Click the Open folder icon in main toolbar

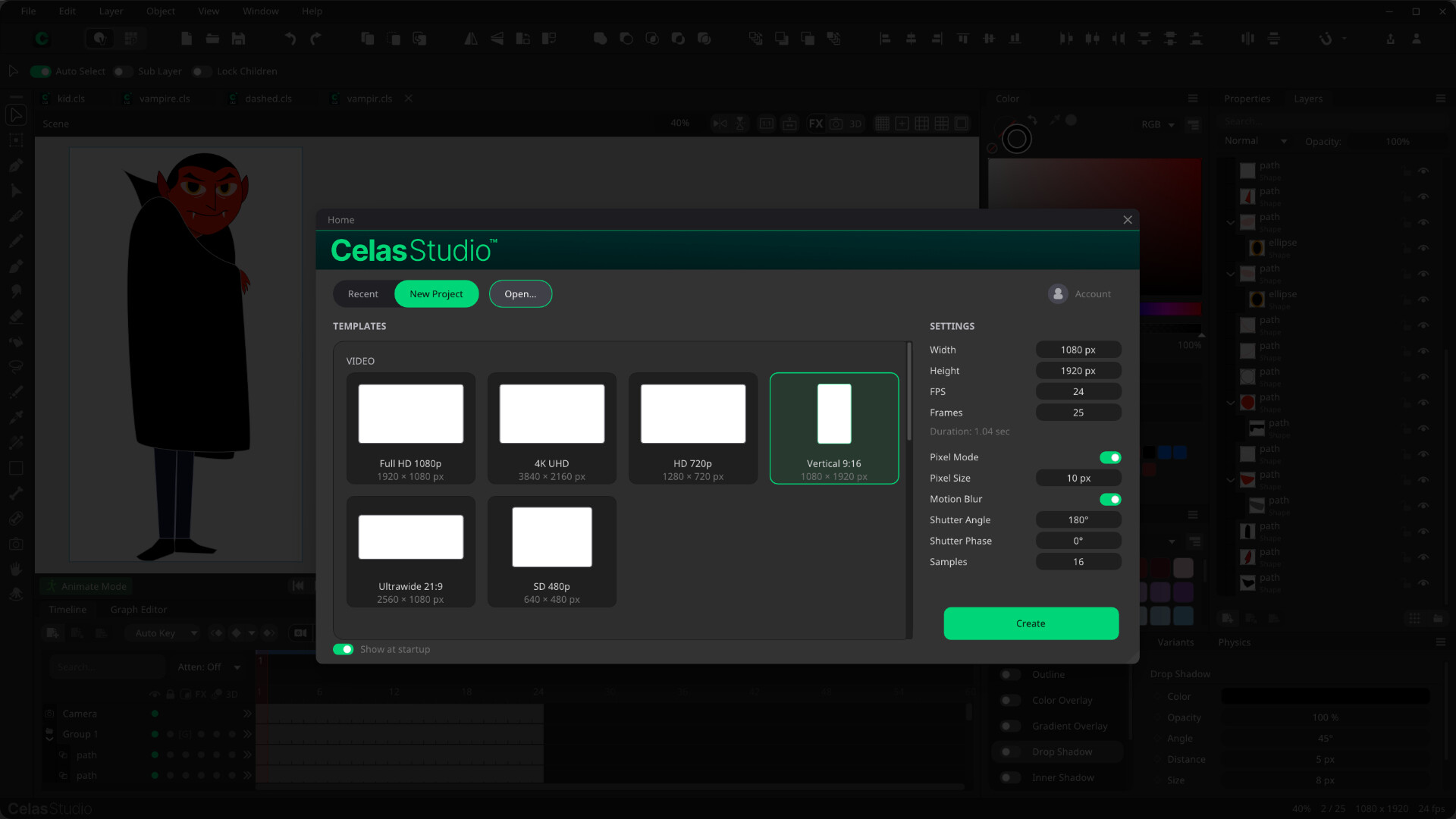212,39
